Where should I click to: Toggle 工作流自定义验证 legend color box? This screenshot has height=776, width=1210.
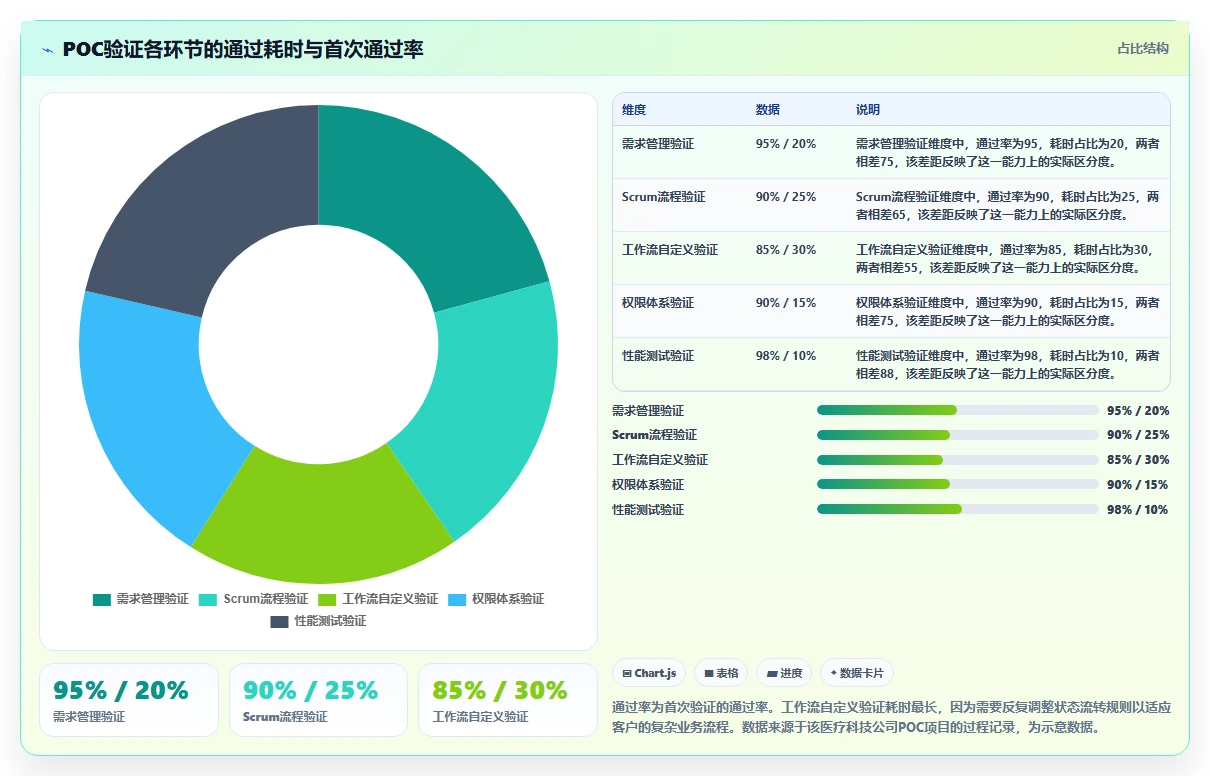click(x=327, y=600)
